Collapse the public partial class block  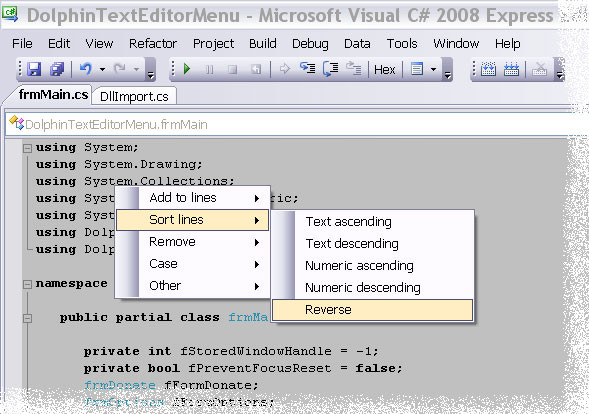[x=27, y=318]
